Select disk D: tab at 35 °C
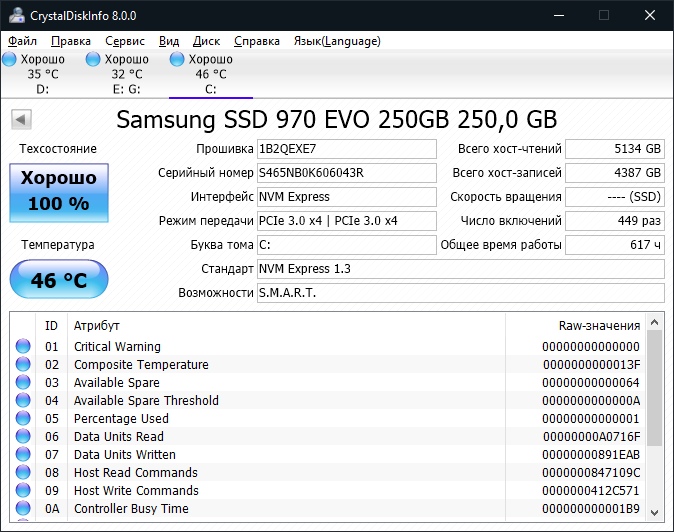 (42, 74)
